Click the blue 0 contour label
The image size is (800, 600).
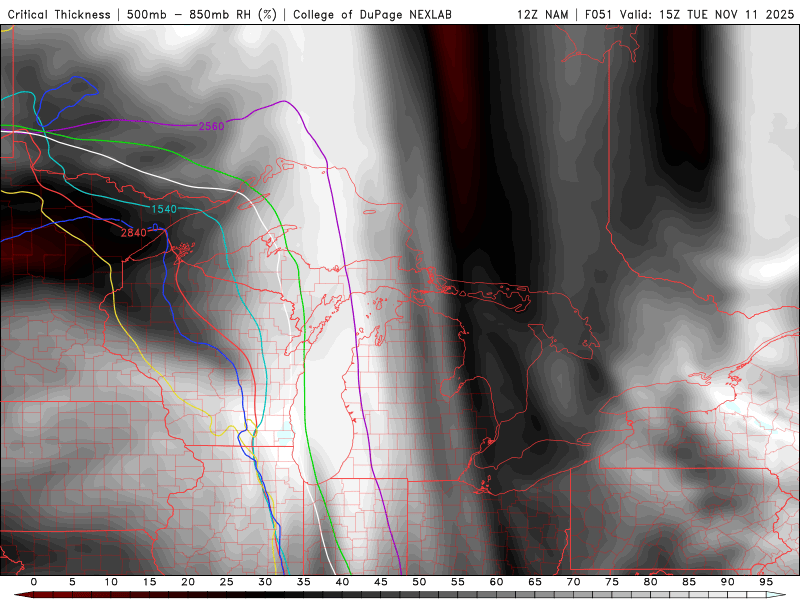[x=156, y=228]
